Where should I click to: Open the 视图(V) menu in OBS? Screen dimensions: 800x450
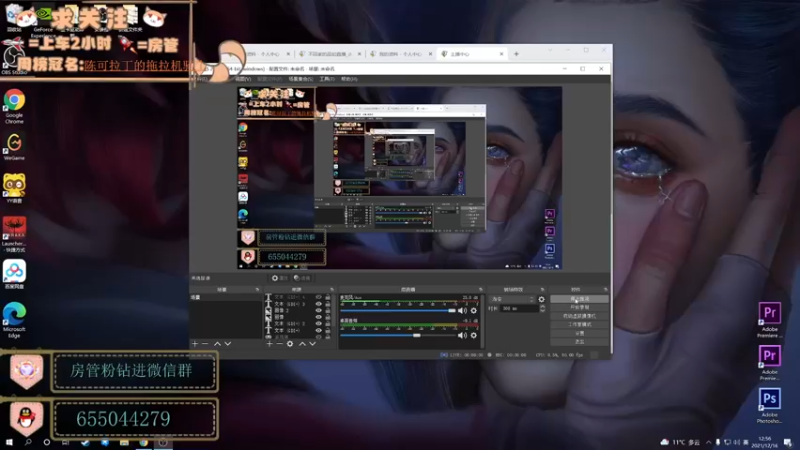pos(243,79)
